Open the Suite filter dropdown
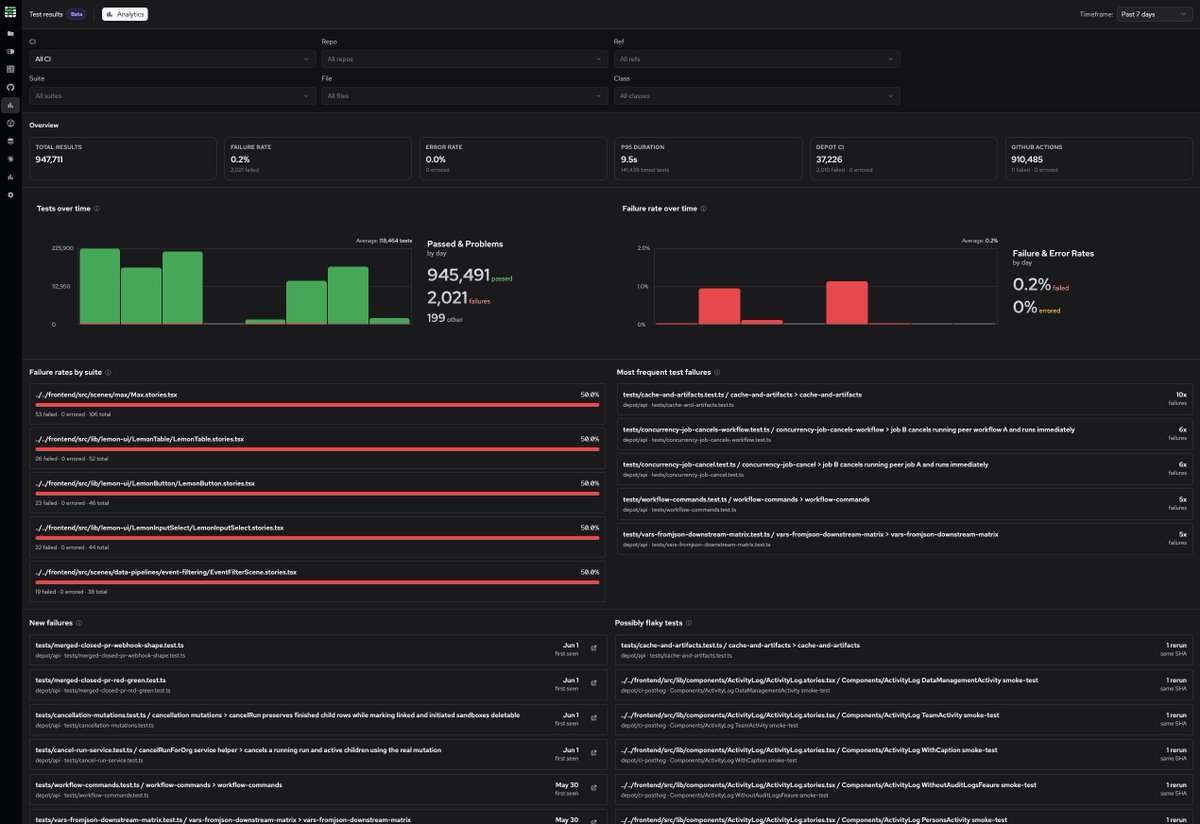1200x824 pixels. coord(173,96)
